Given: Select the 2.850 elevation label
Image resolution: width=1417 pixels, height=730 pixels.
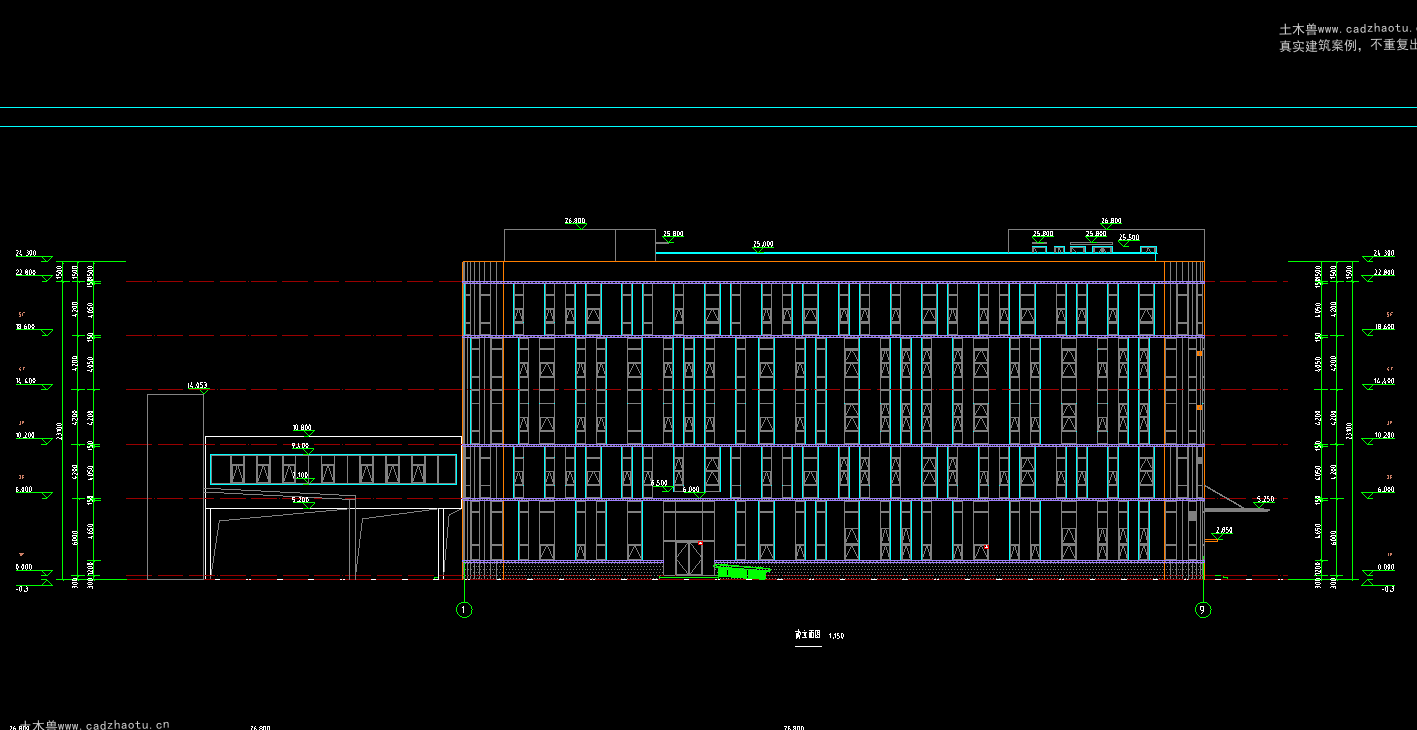Looking at the screenshot, I should tap(1224, 530).
